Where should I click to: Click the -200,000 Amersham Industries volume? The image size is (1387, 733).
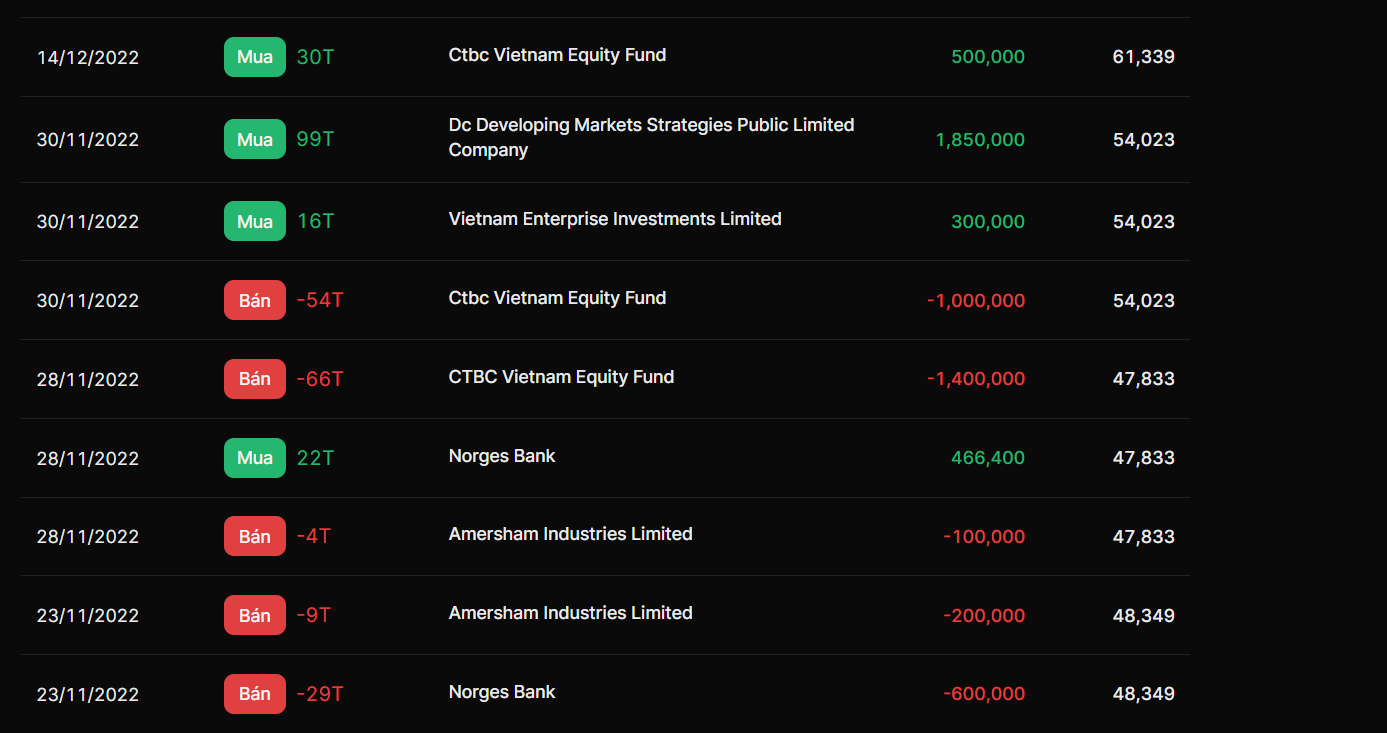point(983,615)
